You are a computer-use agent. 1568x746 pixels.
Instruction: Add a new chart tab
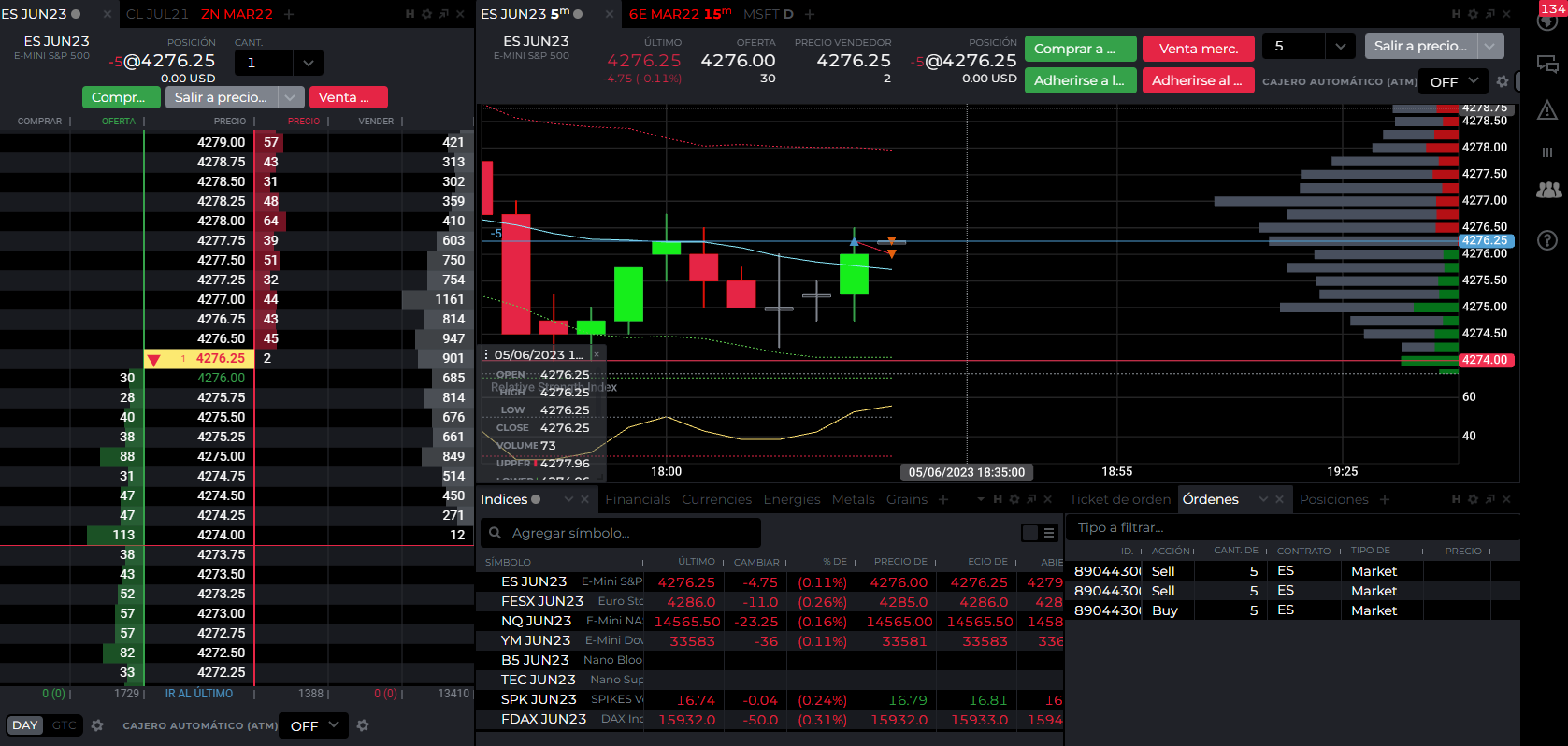tap(810, 14)
